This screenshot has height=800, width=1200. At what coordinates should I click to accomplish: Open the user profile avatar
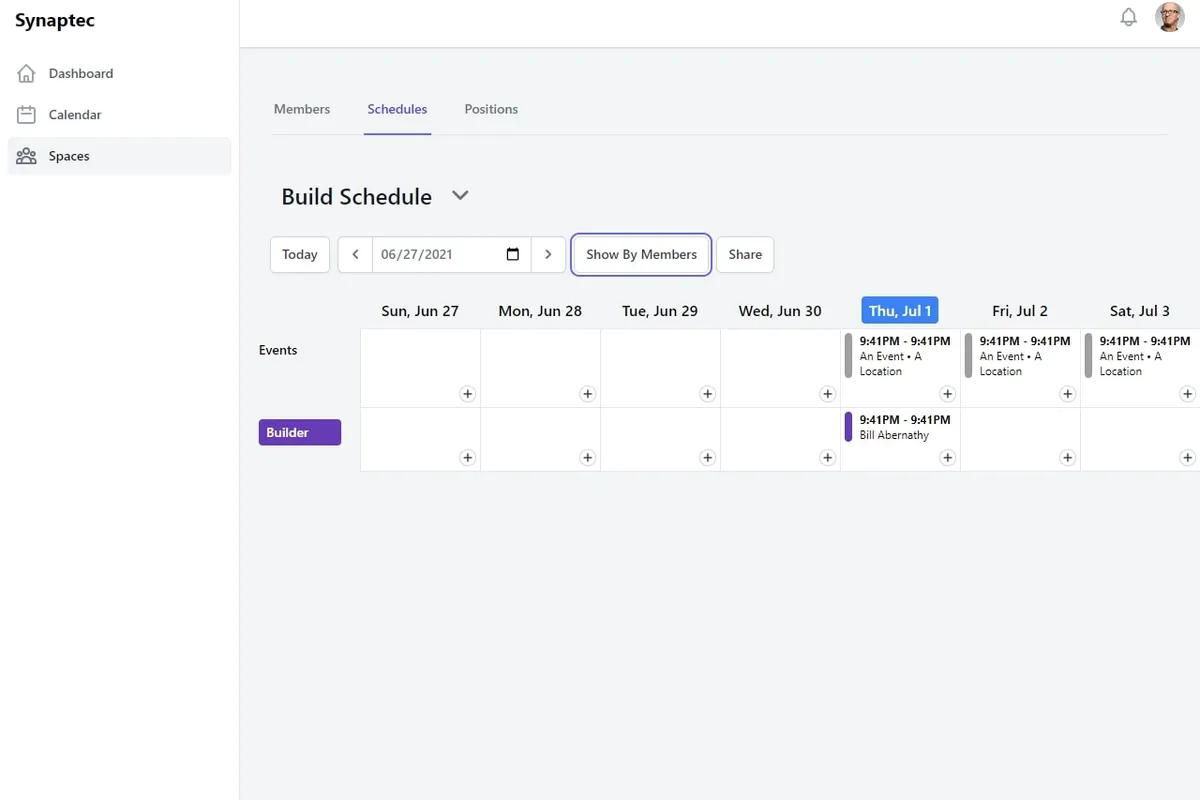point(1169,17)
